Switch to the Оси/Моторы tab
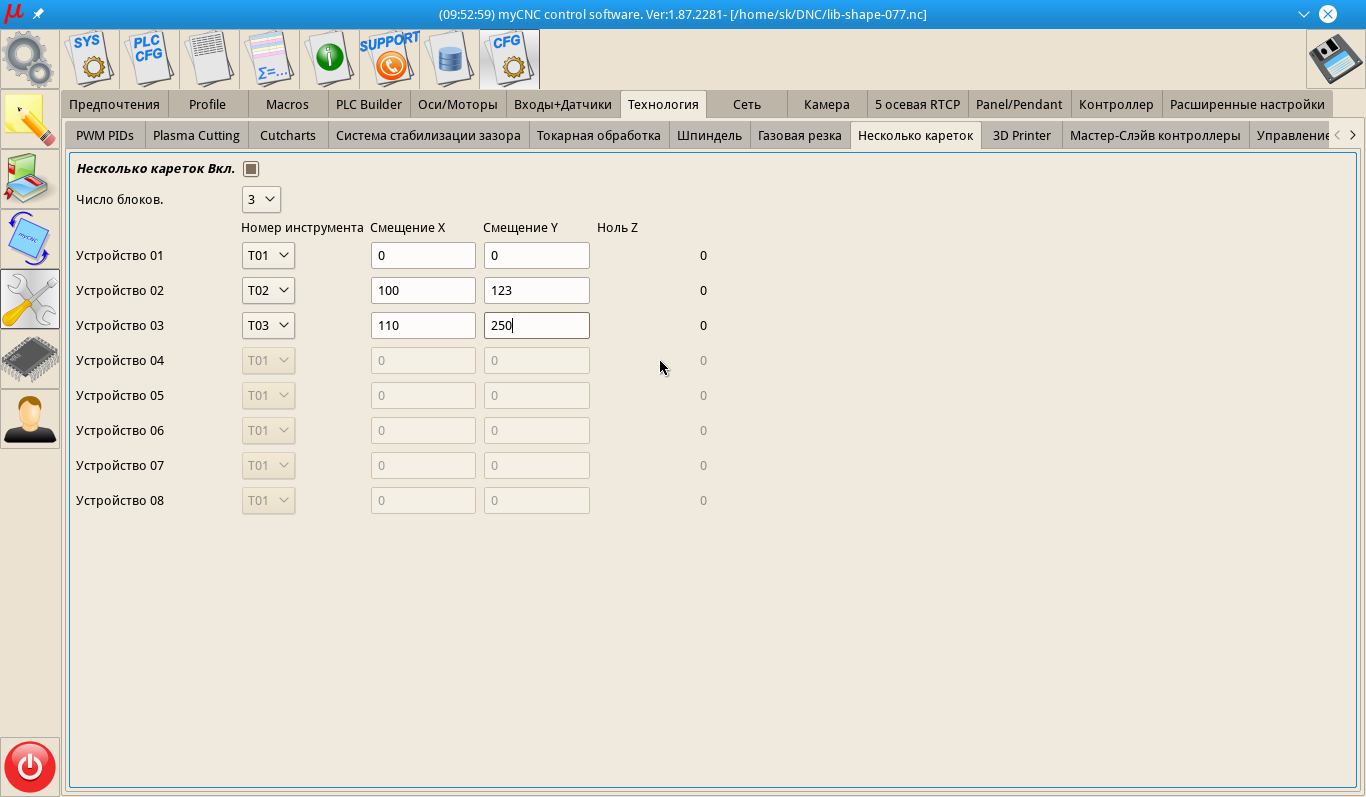Image resolution: width=1366 pixels, height=797 pixels. click(x=458, y=104)
